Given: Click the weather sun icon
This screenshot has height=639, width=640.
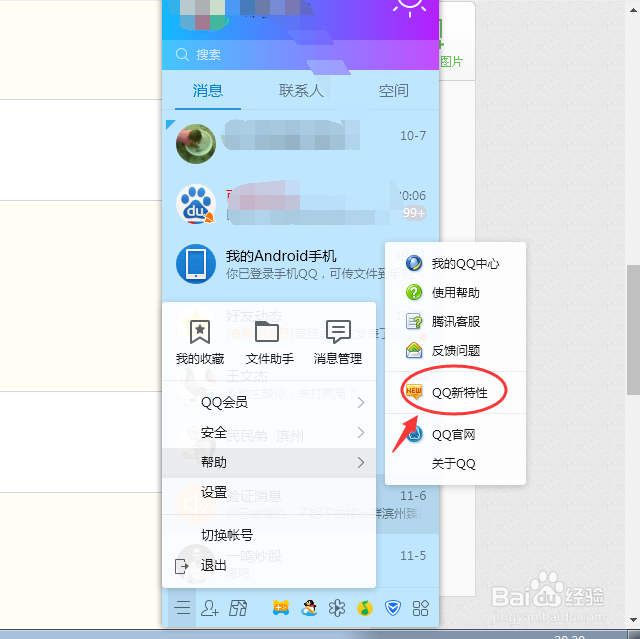Looking at the screenshot, I should coord(410,6).
